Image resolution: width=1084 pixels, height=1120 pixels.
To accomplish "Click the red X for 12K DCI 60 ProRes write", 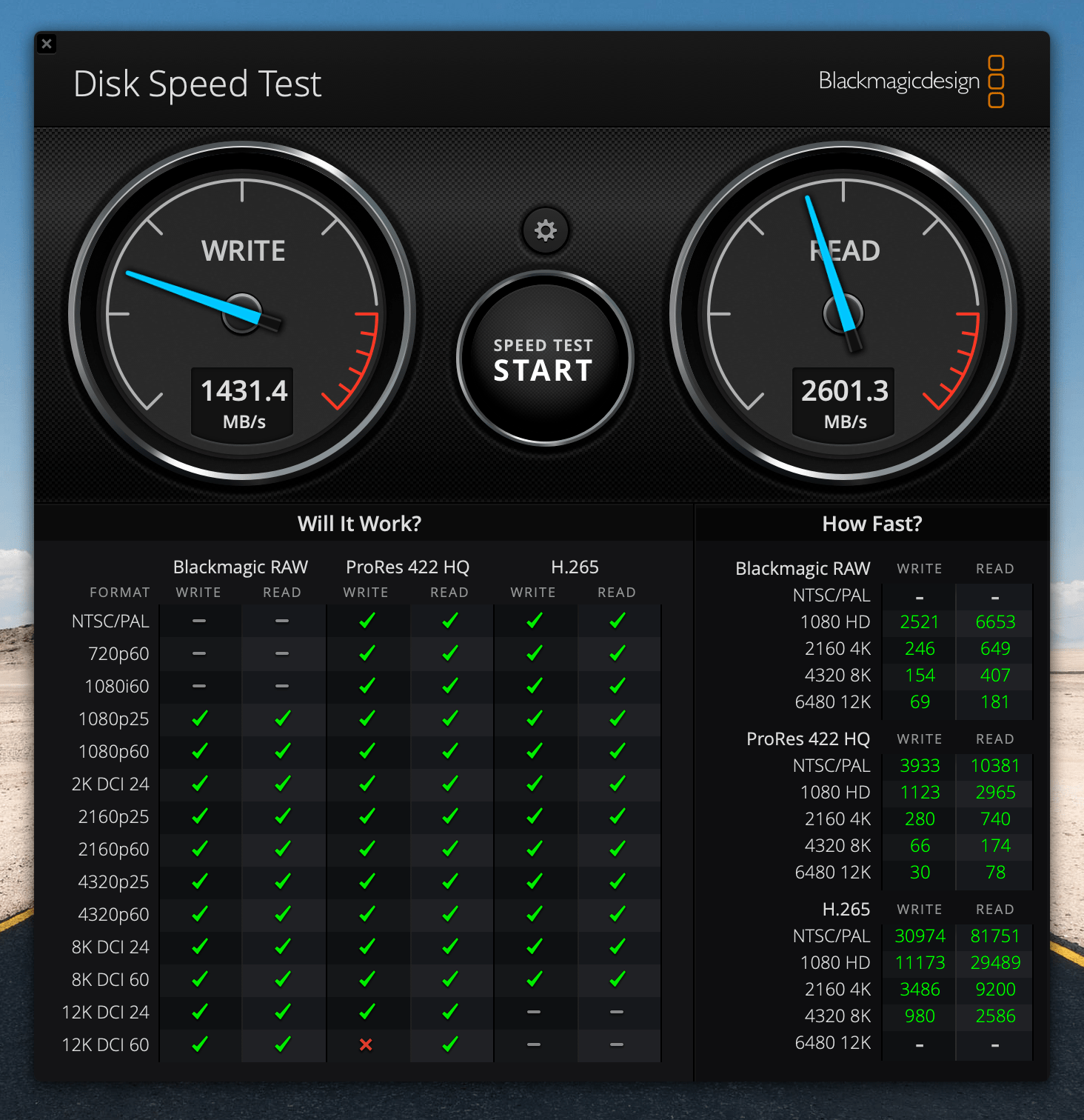I will pos(366,1044).
